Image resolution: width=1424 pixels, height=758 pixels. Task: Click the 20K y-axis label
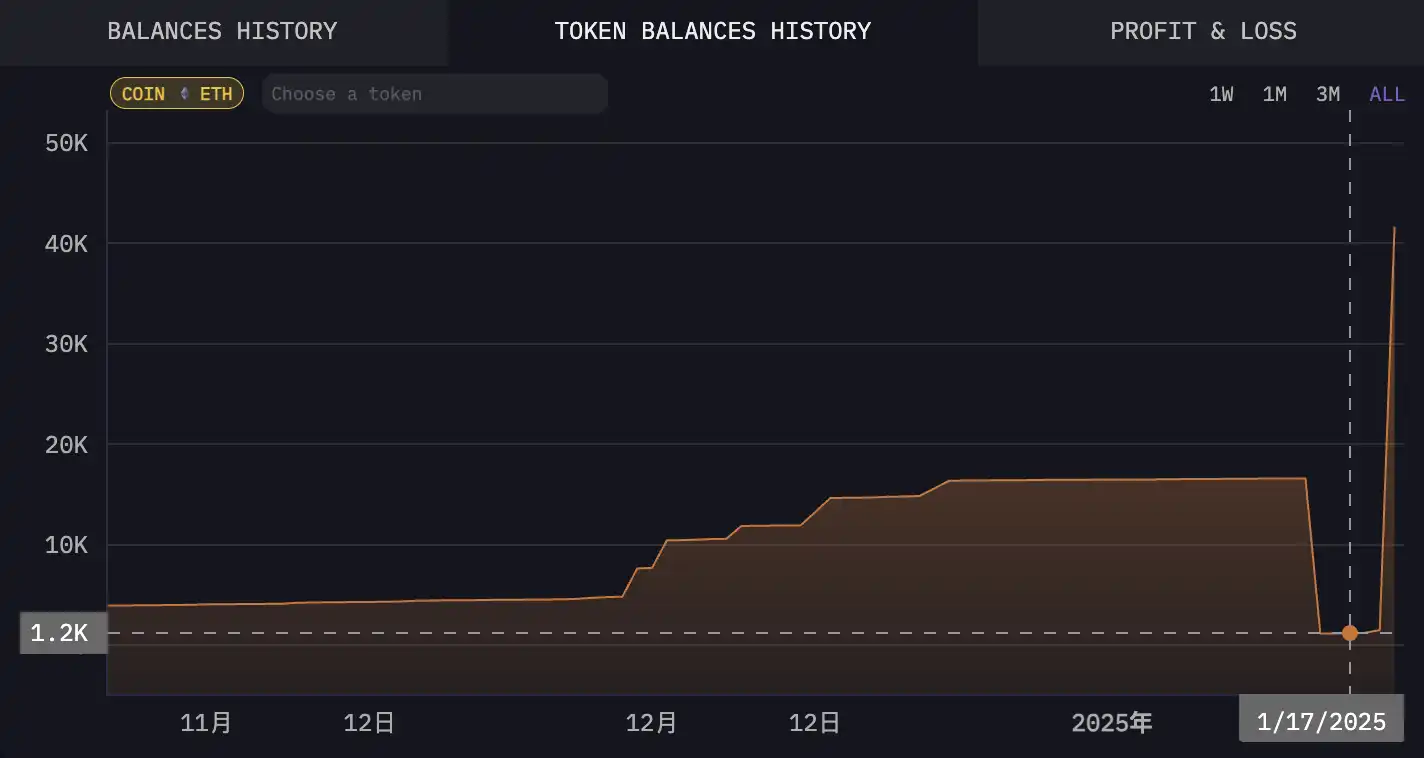point(67,444)
